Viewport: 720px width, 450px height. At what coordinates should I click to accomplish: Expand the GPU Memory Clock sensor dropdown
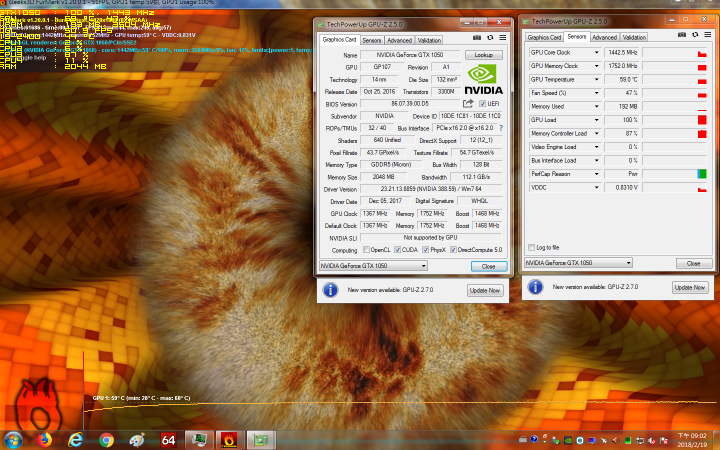click(x=596, y=66)
